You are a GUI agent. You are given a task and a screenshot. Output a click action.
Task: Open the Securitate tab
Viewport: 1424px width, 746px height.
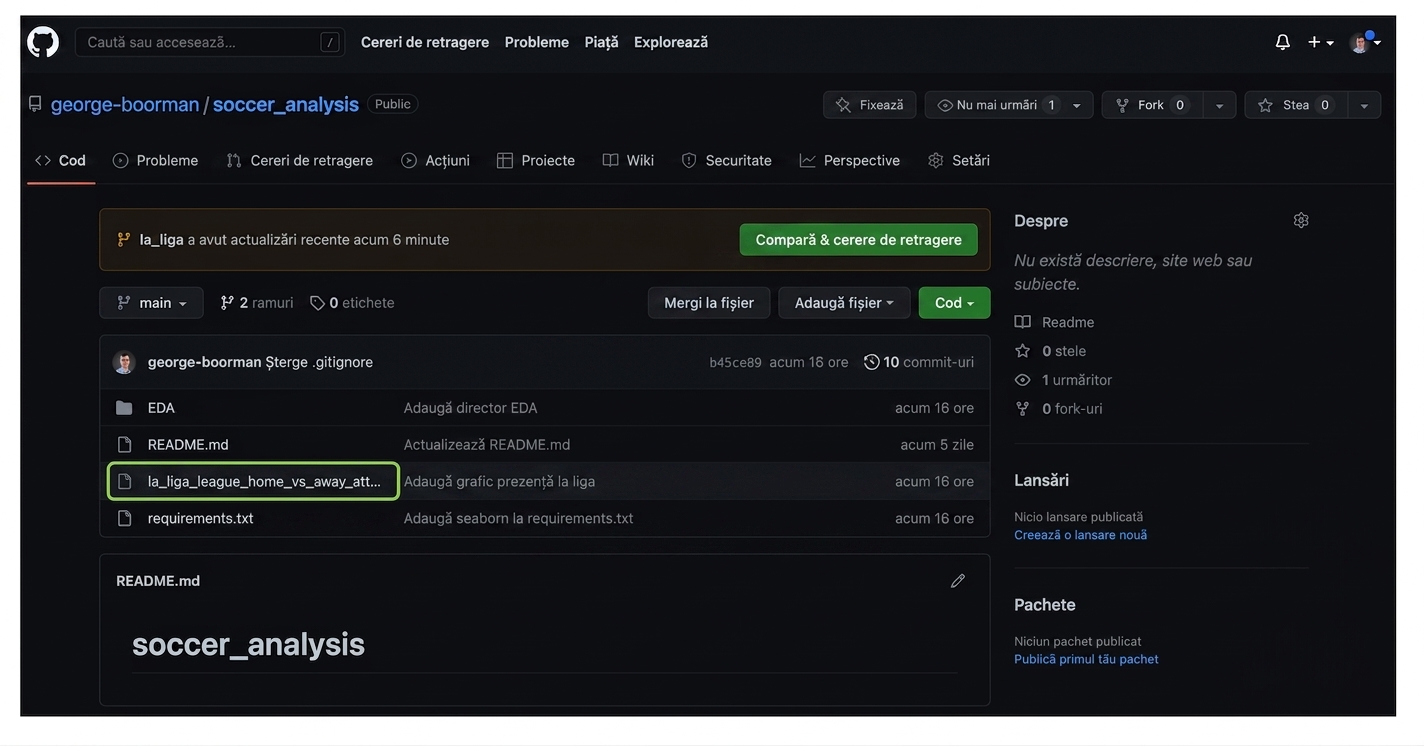727,160
